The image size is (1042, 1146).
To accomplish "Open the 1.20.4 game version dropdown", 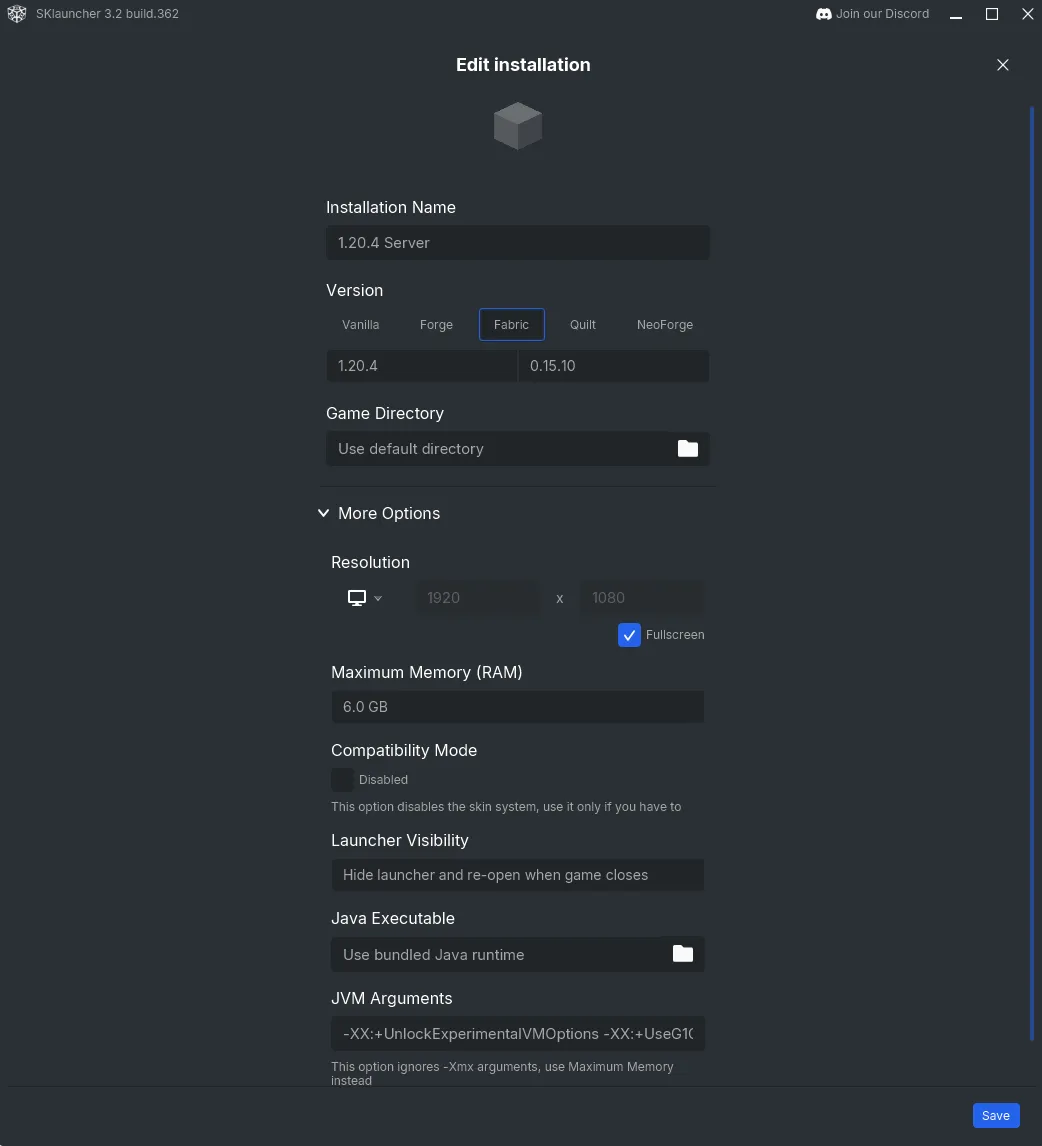I will [x=421, y=366].
